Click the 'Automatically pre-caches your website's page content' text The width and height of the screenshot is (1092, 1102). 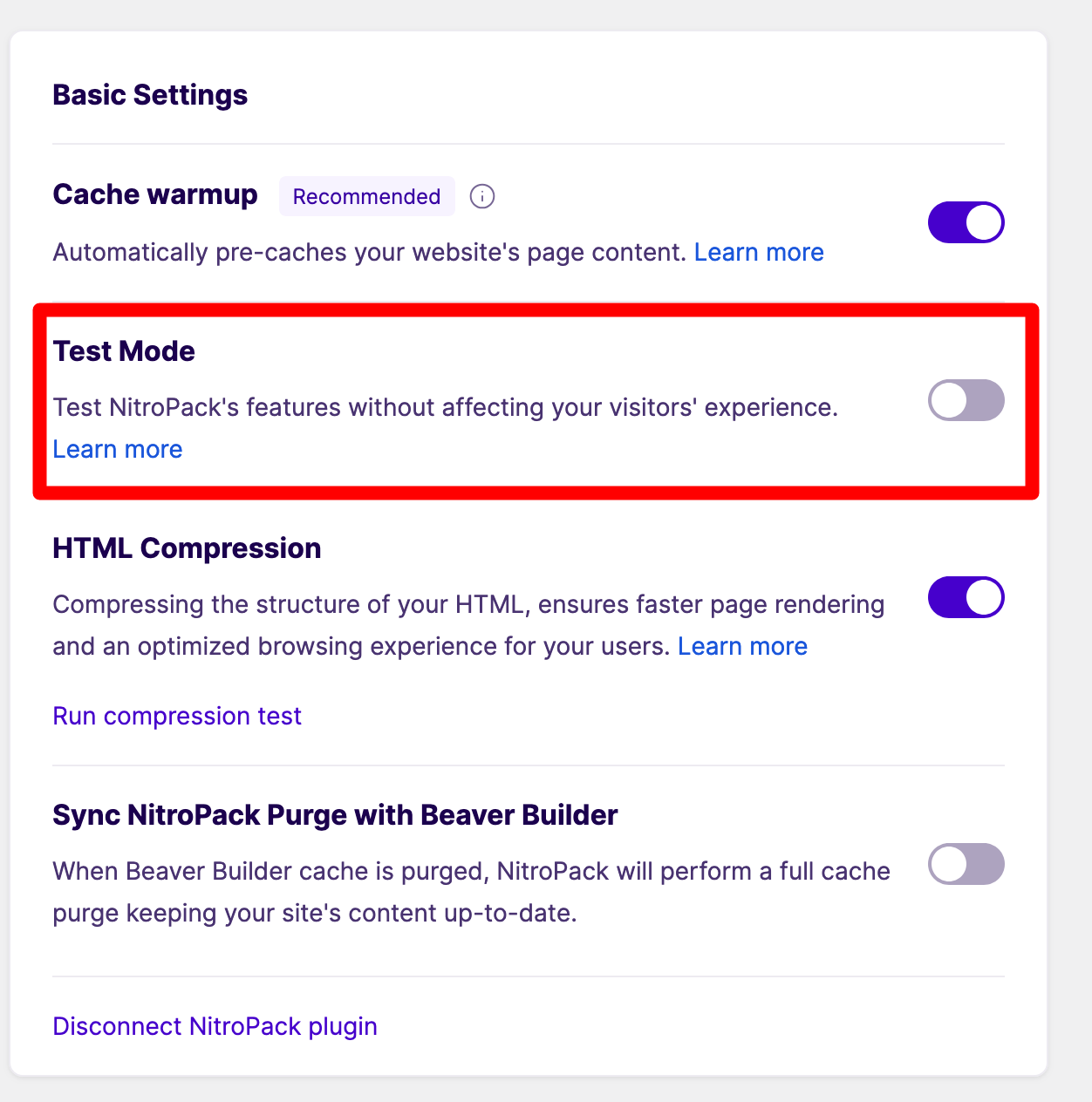click(370, 252)
